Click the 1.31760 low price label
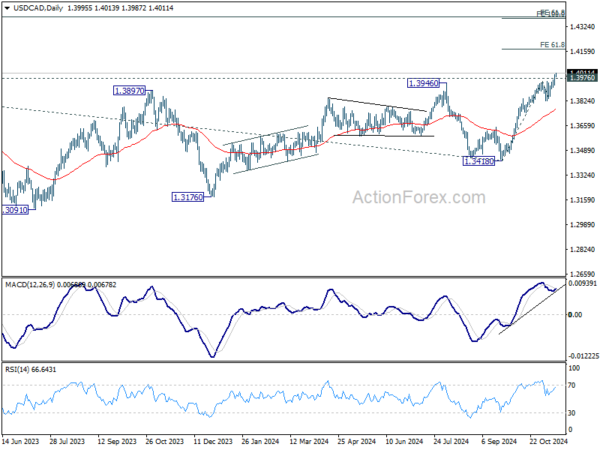This screenshot has height=450, width=600. coord(188,197)
